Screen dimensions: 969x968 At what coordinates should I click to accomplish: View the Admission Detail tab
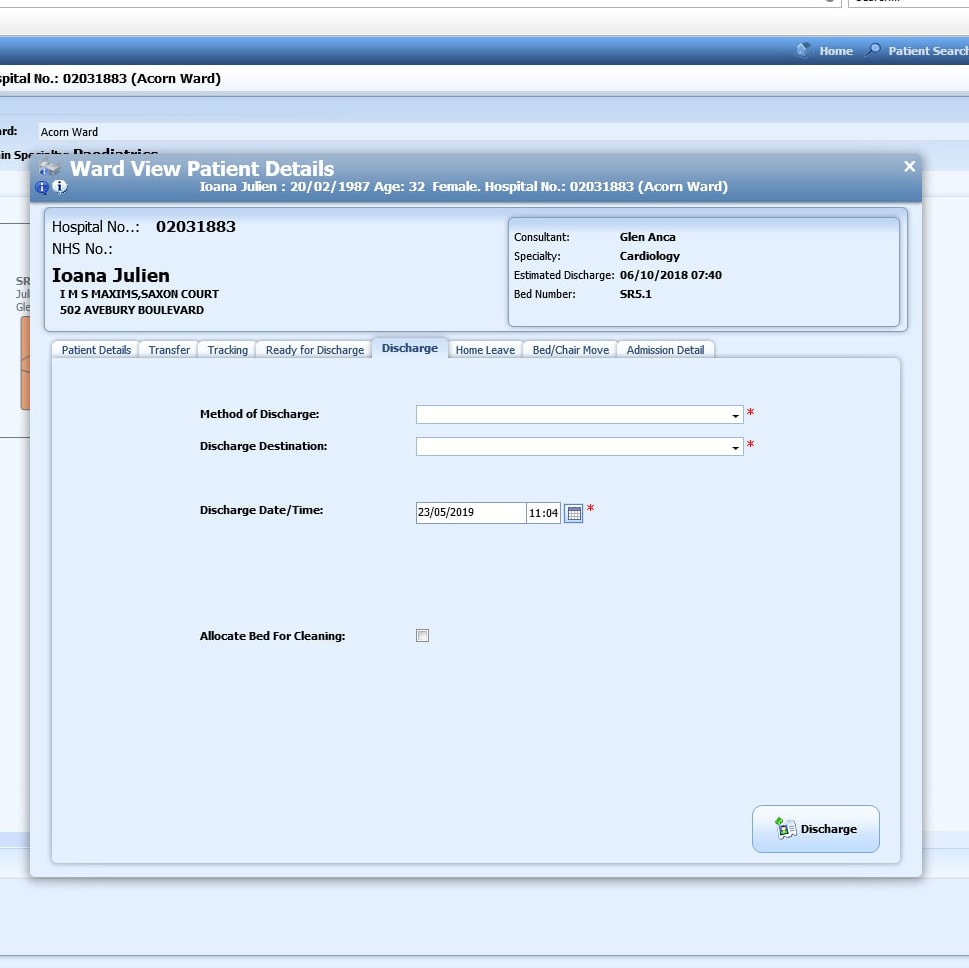tap(665, 350)
